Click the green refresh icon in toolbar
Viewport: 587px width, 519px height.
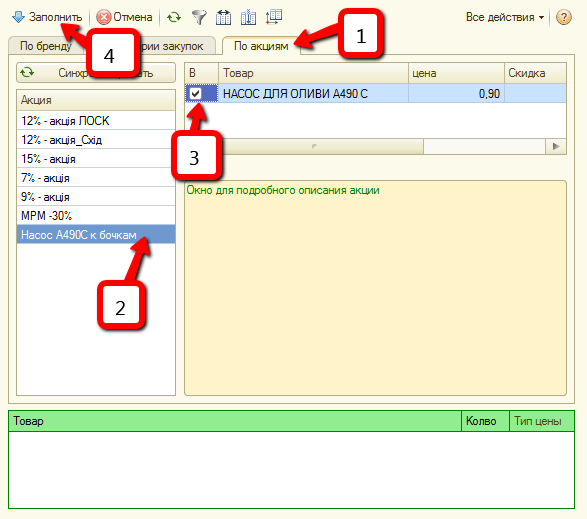pos(174,17)
